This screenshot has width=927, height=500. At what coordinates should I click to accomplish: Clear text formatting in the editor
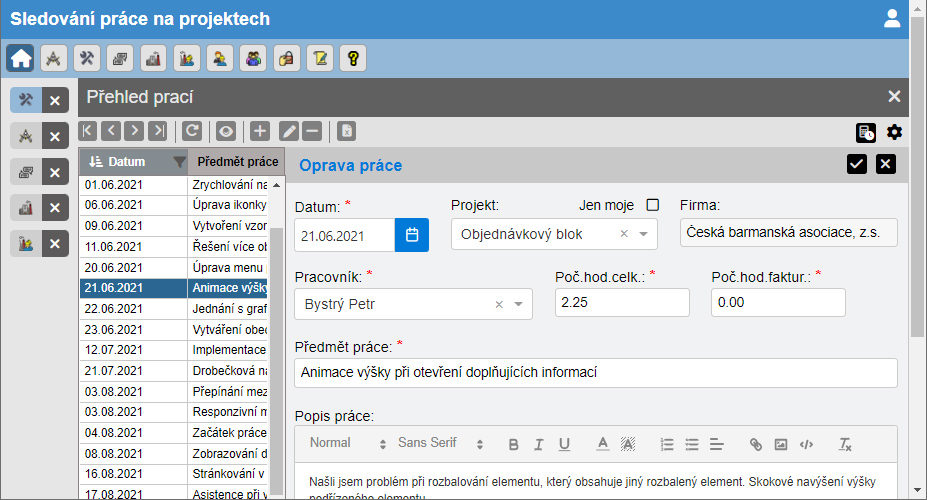tap(845, 444)
